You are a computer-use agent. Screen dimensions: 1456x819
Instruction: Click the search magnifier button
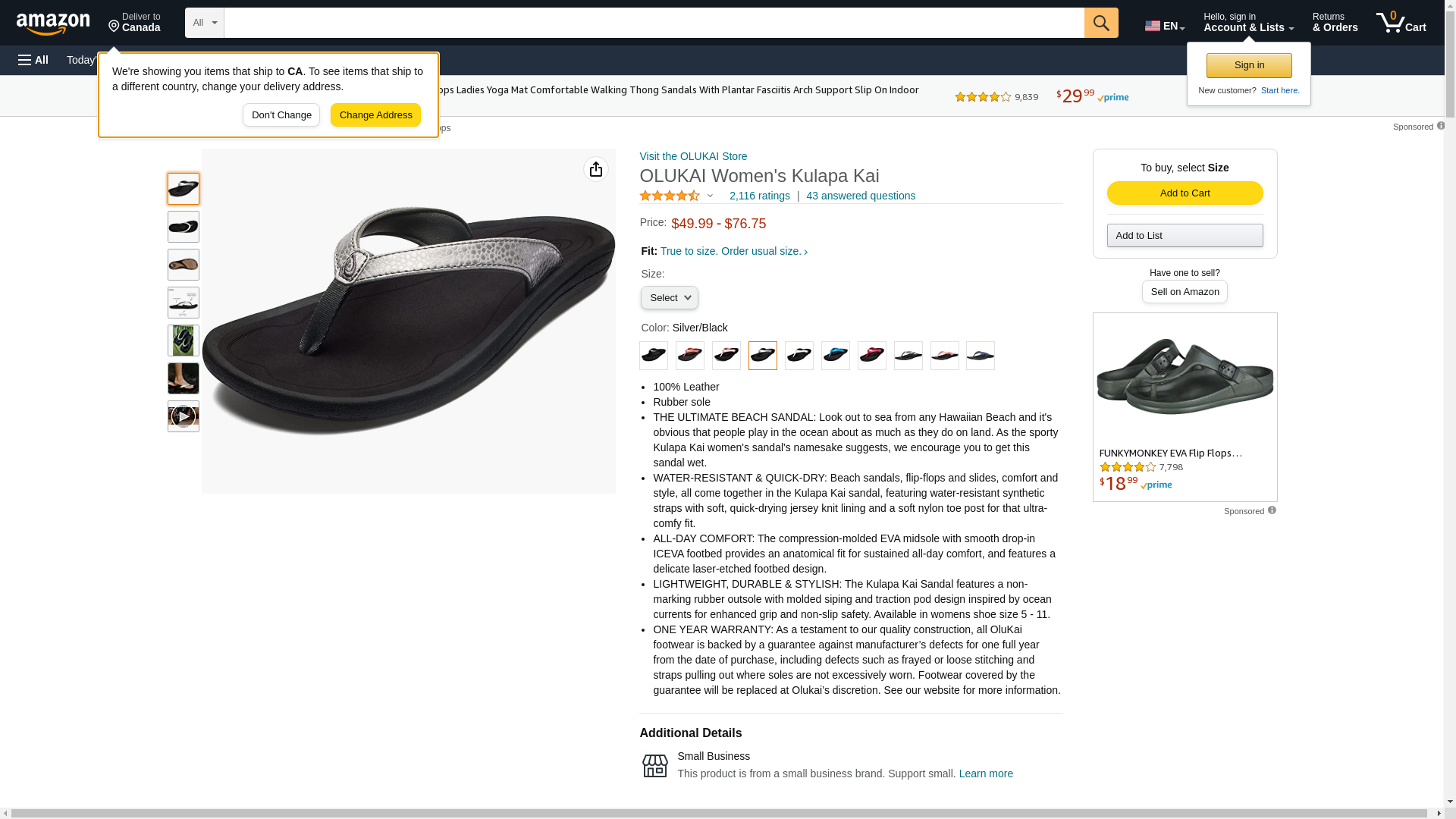click(1101, 23)
